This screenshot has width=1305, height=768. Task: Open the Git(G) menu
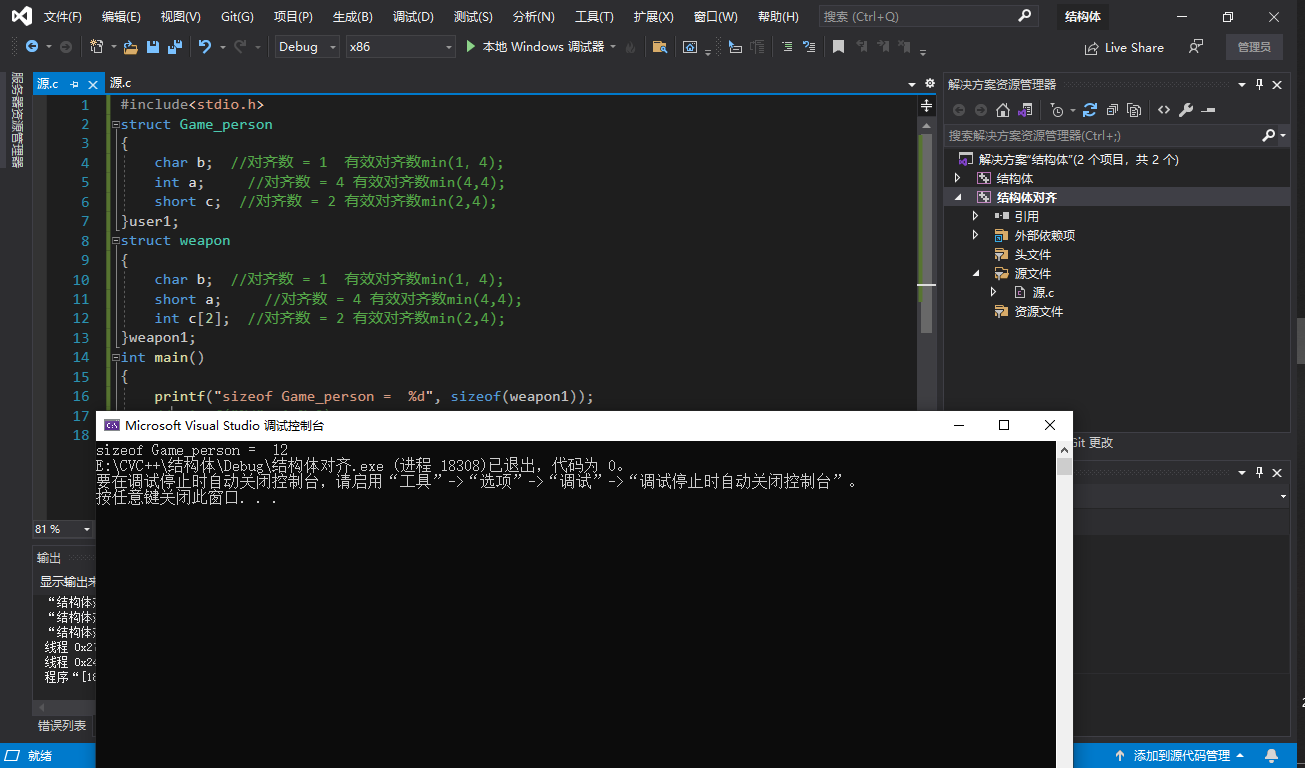[x=237, y=17]
